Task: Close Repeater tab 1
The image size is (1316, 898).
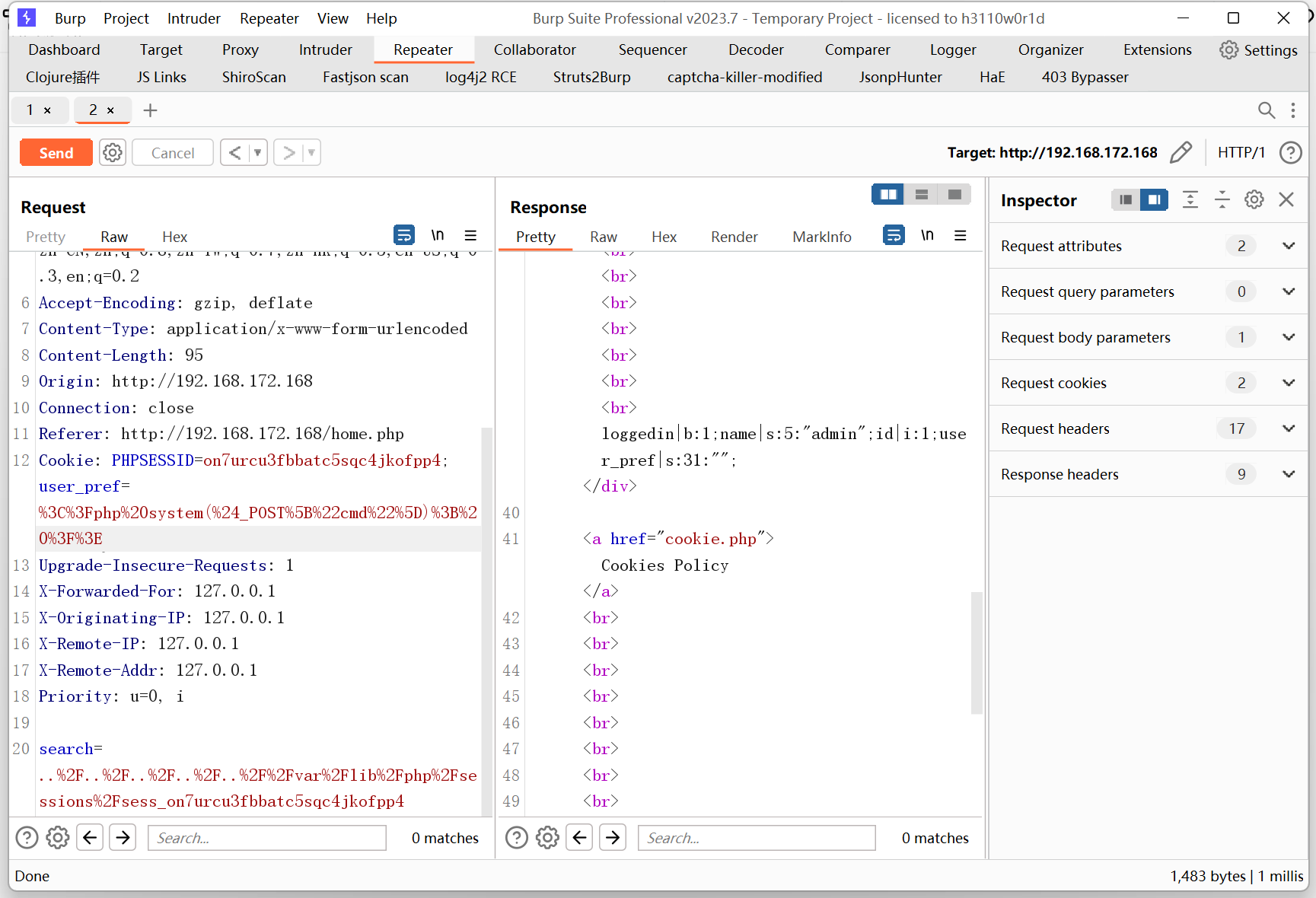Action: [x=47, y=110]
